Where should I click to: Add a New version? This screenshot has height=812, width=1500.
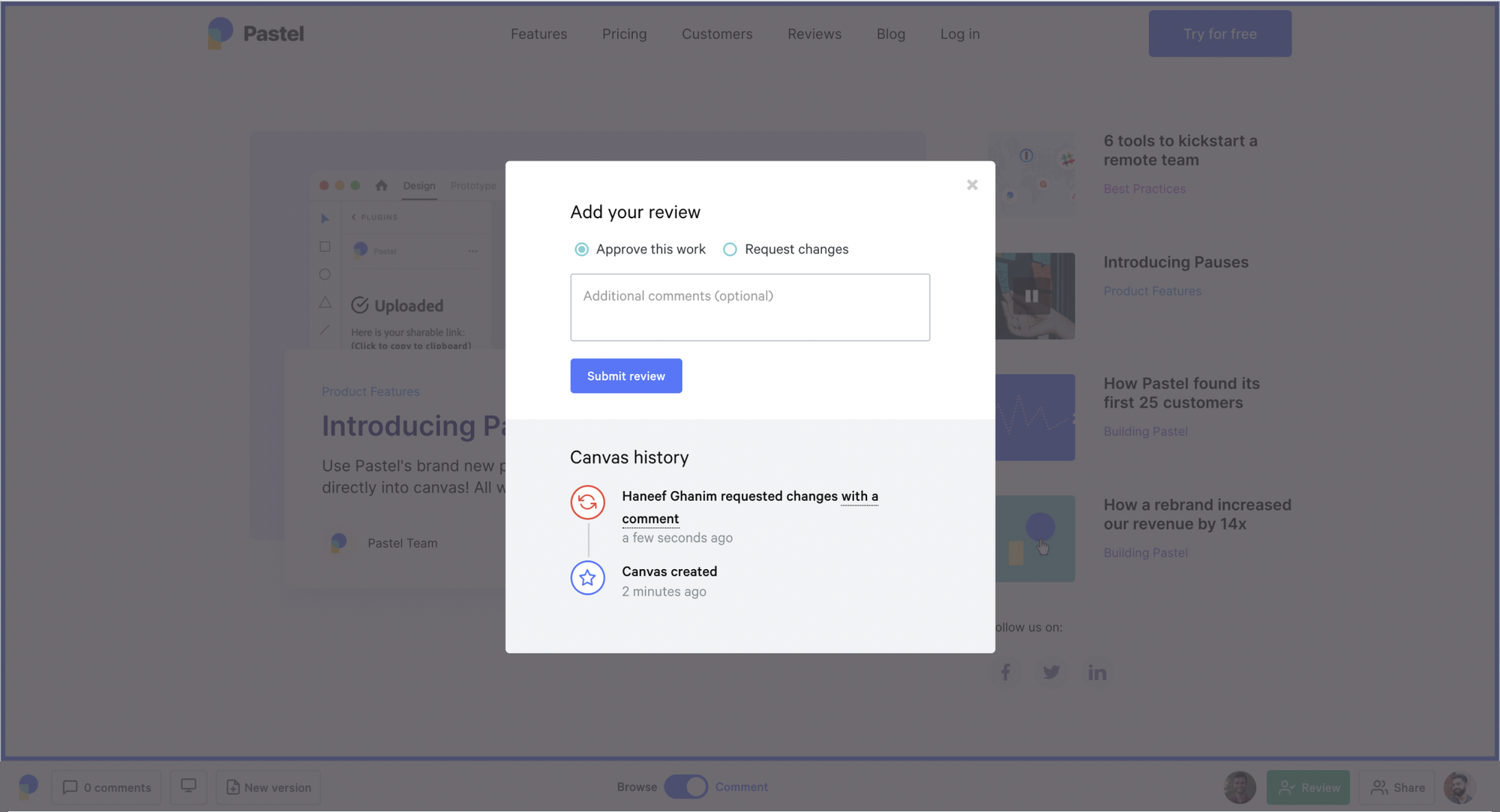[268, 787]
